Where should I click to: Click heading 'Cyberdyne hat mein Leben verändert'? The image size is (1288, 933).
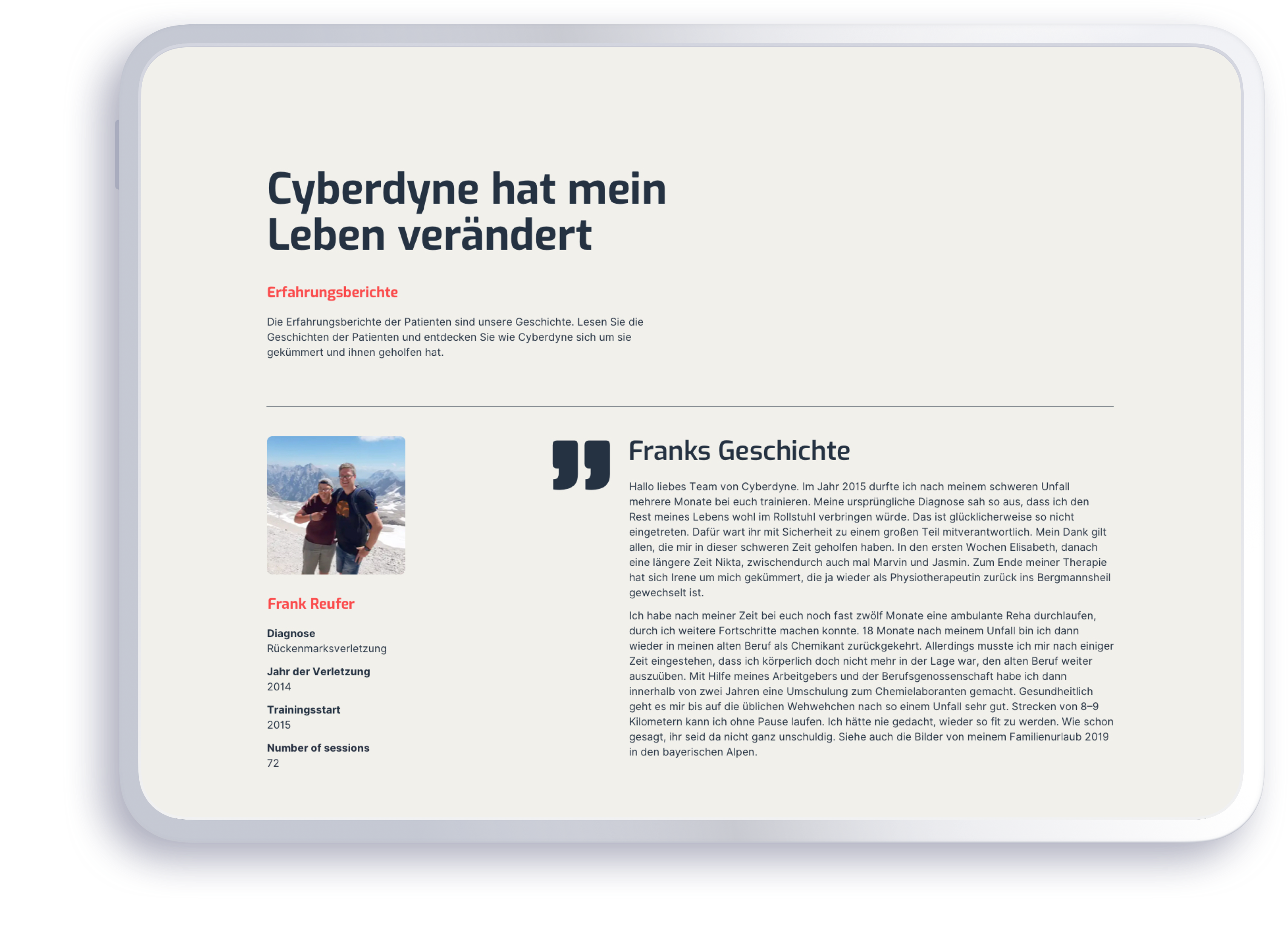(x=466, y=211)
